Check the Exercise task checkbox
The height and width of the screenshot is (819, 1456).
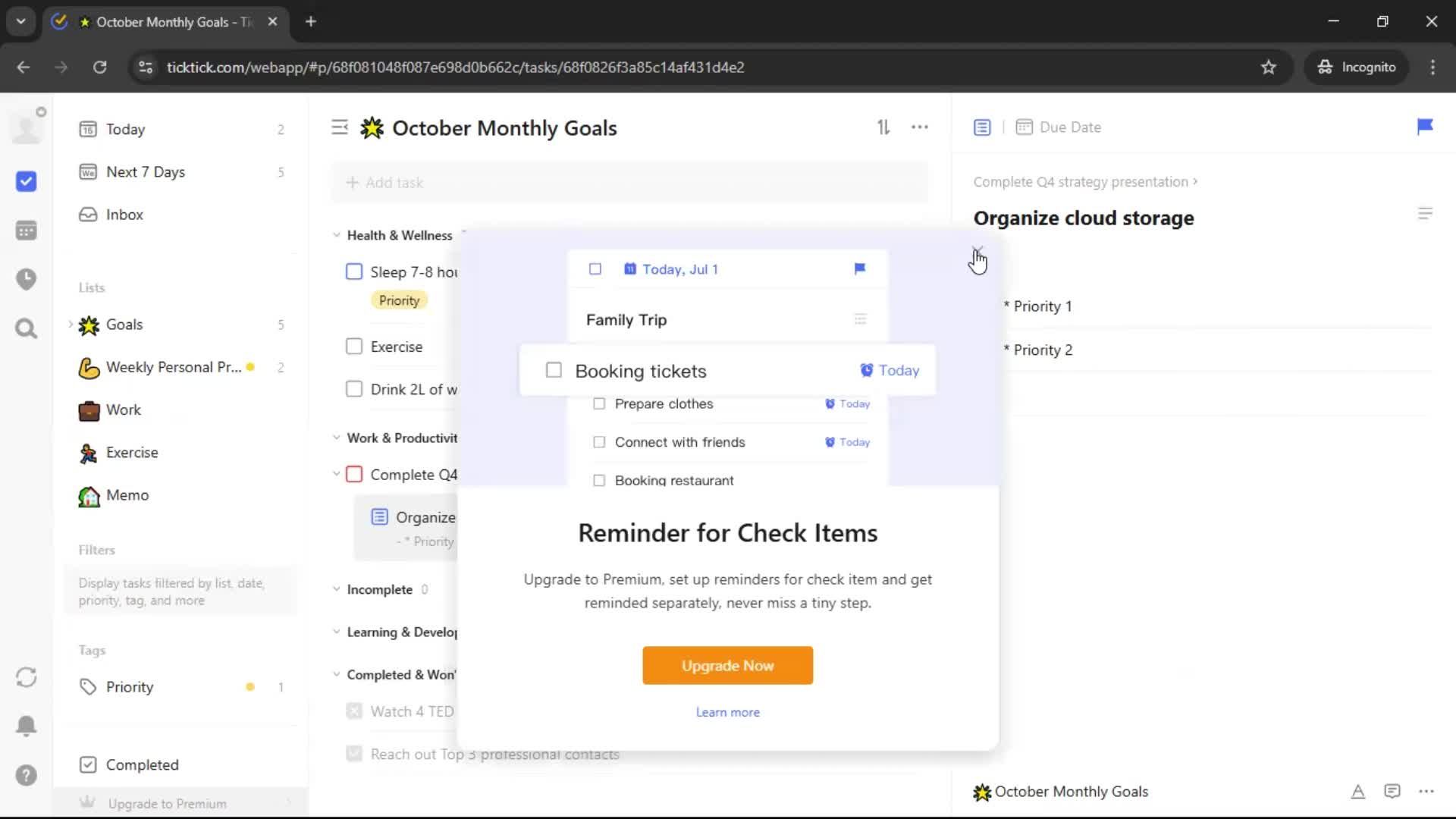click(354, 347)
